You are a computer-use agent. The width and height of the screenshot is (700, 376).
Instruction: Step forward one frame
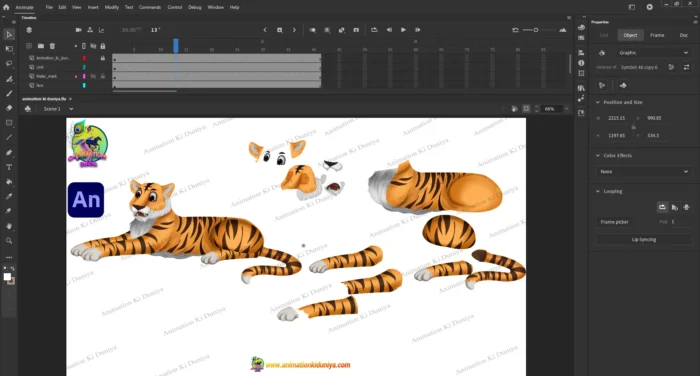[417, 30]
